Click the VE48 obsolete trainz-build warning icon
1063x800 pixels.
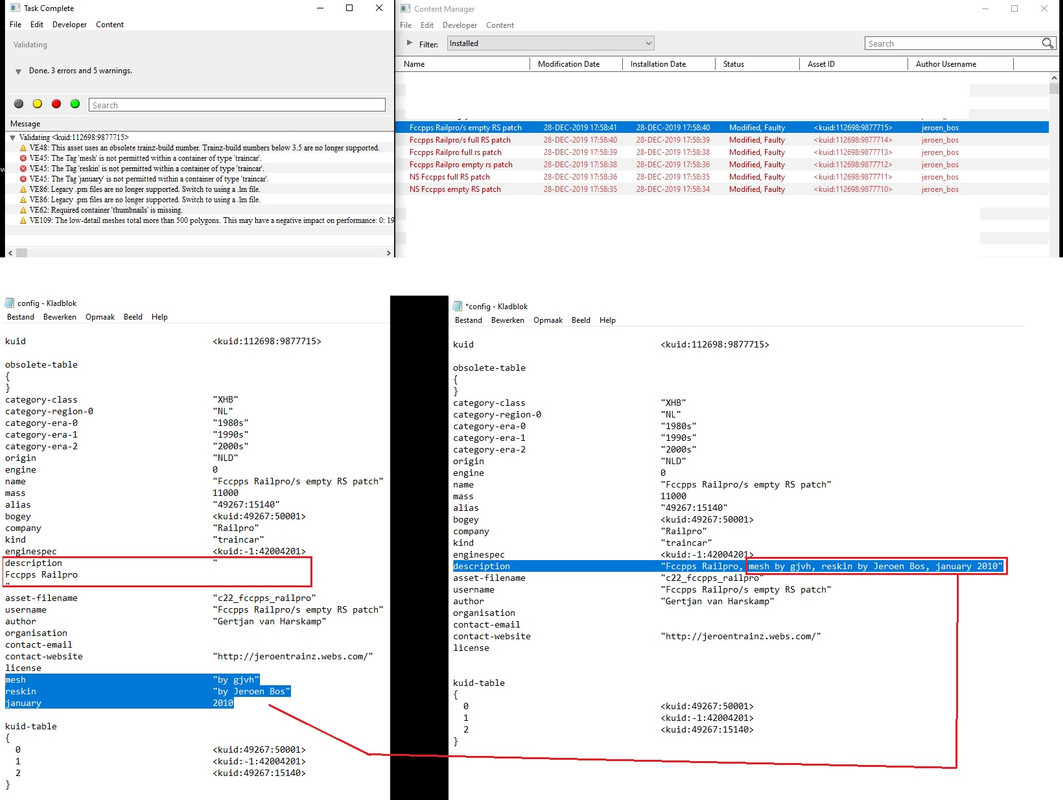point(23,148)
